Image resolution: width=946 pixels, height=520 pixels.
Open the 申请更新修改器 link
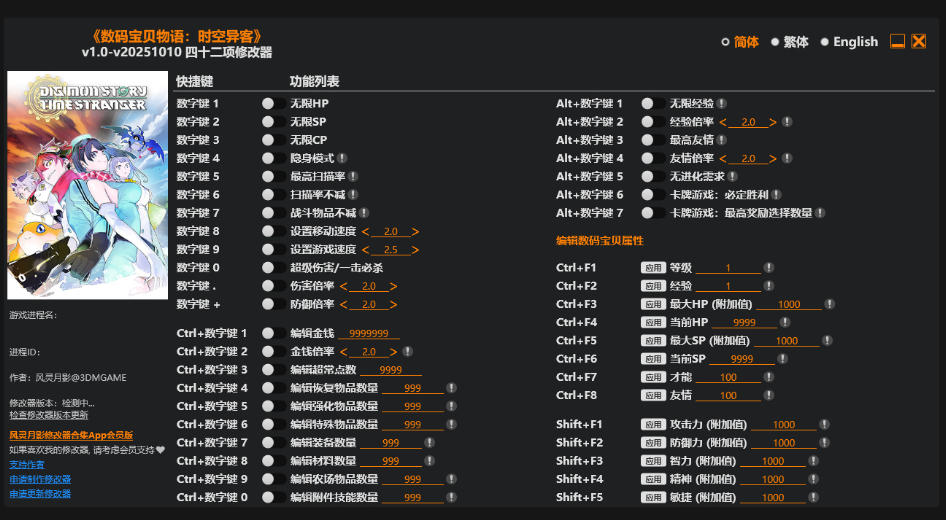pos(40,493)
